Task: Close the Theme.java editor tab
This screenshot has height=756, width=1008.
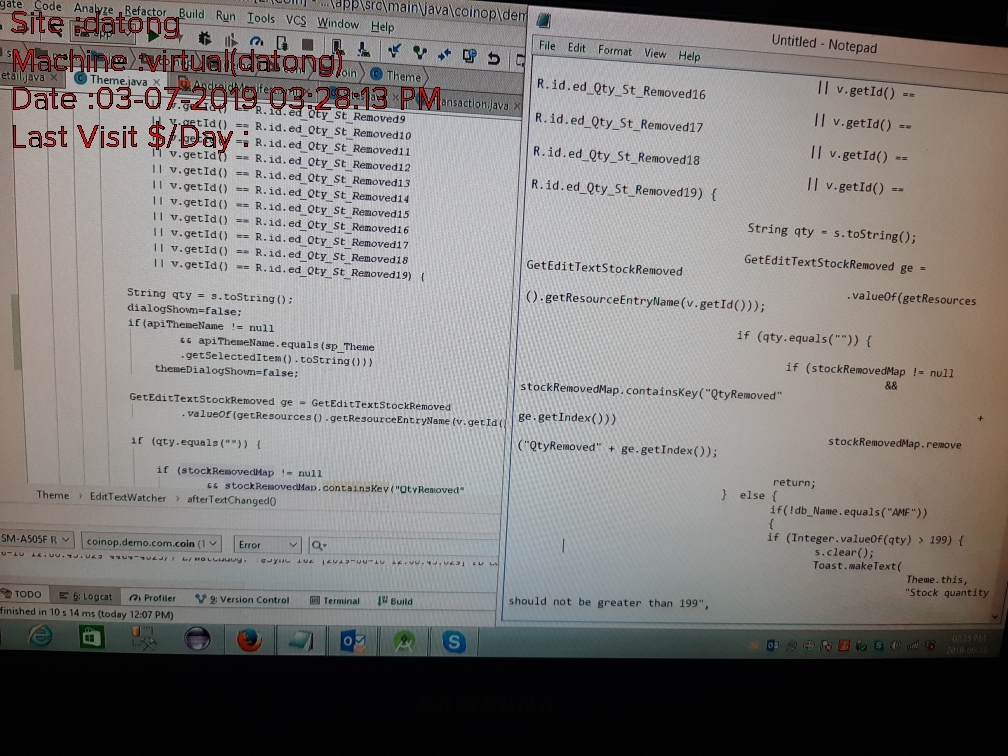Action: [x=156, y=82]
